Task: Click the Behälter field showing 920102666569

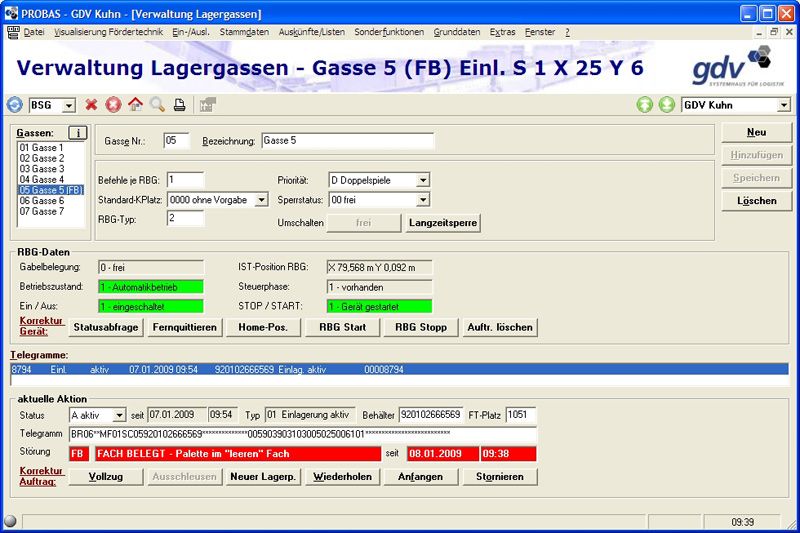Action: coord(431,415)
